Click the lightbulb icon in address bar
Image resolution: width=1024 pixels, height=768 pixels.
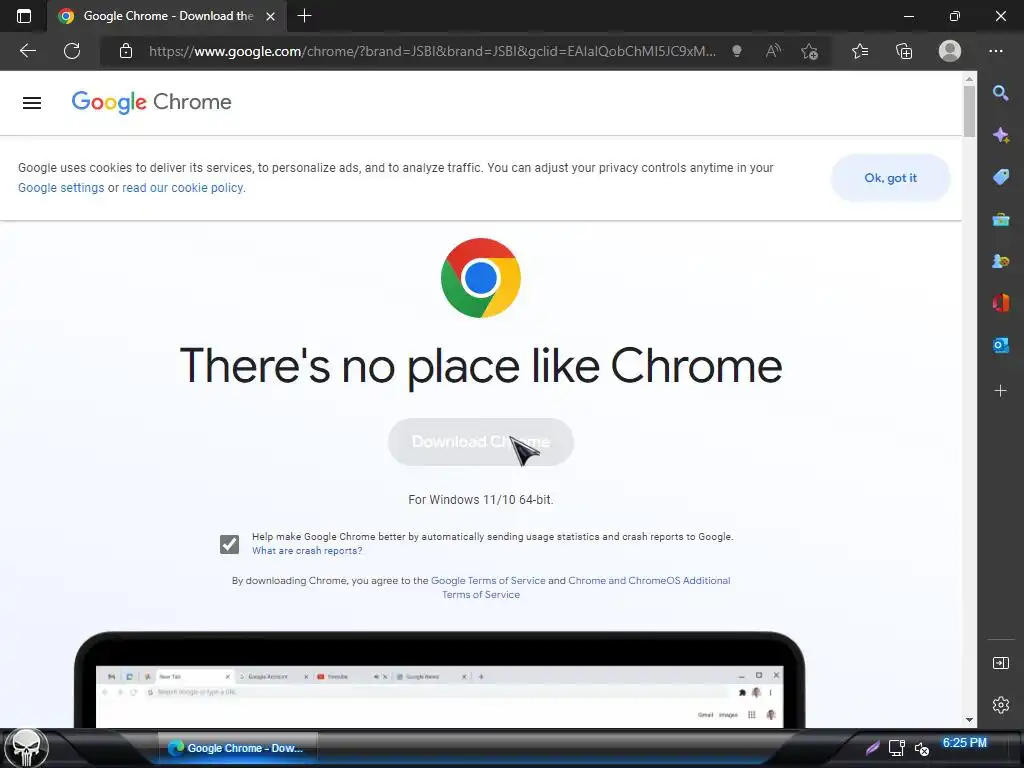[x=737, y=51]
